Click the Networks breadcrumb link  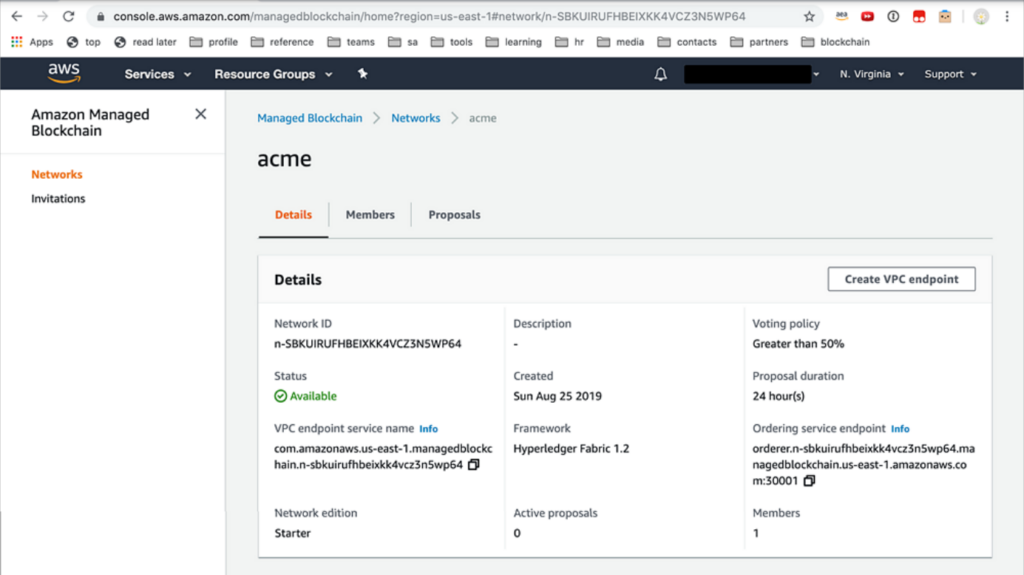pyautogui.click(x=415, y=118)
